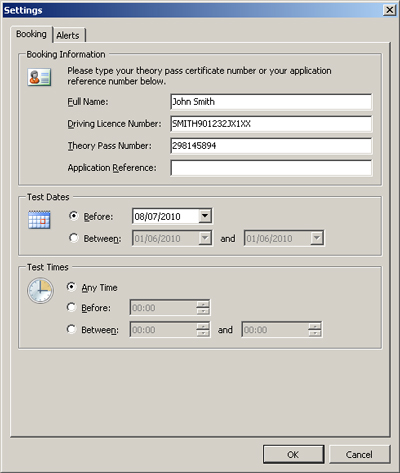
Task: Expand the second Between date dropdown after 'and'
Action: (x=317, y=238)
